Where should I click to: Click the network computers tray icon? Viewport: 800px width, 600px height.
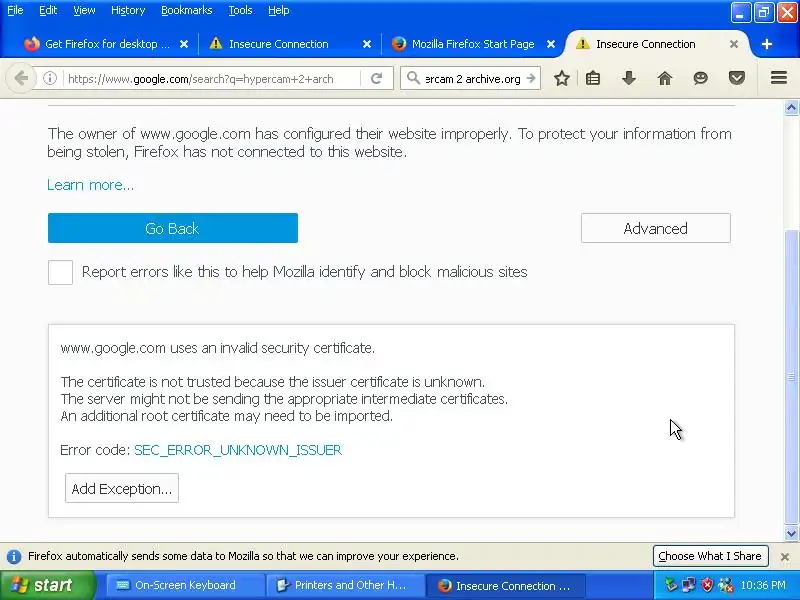point(689,585)
